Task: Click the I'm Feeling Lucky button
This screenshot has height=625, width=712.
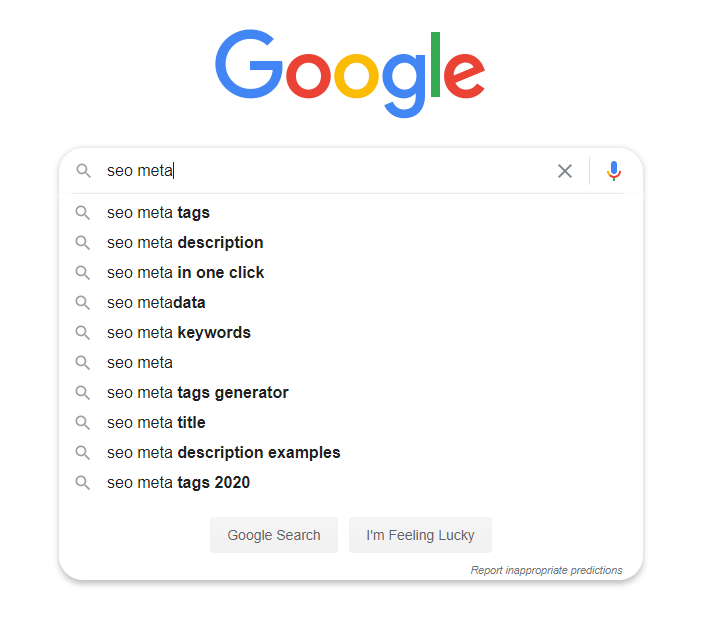Action: tap(420, 535)
